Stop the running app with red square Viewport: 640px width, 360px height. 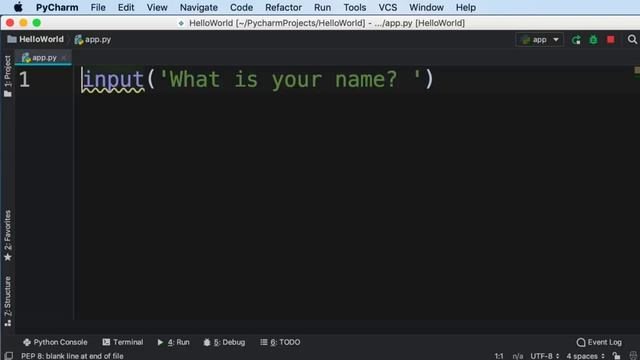coord(611,40)
